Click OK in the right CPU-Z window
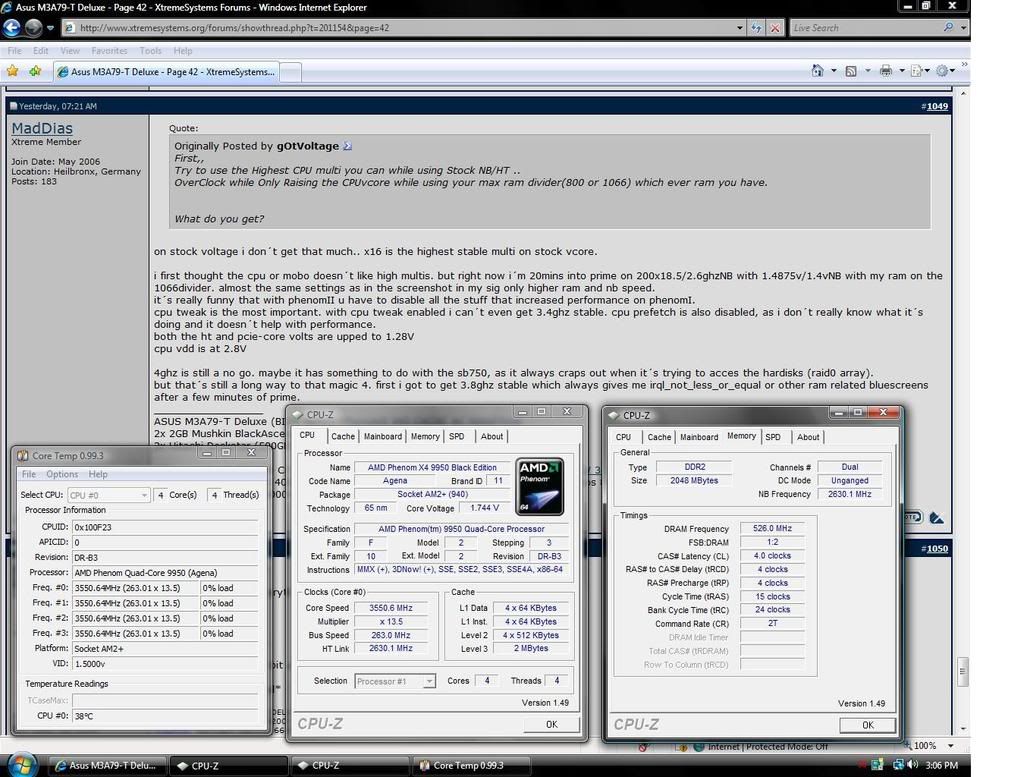The width and height of the screenshot is (1024, 777). [867, 725]
